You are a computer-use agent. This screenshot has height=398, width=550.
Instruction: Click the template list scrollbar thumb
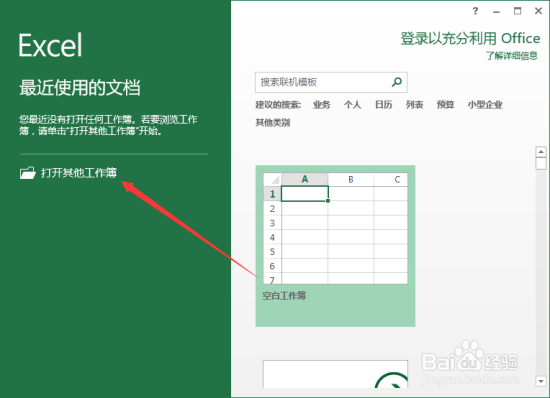(x=541, y=163)
